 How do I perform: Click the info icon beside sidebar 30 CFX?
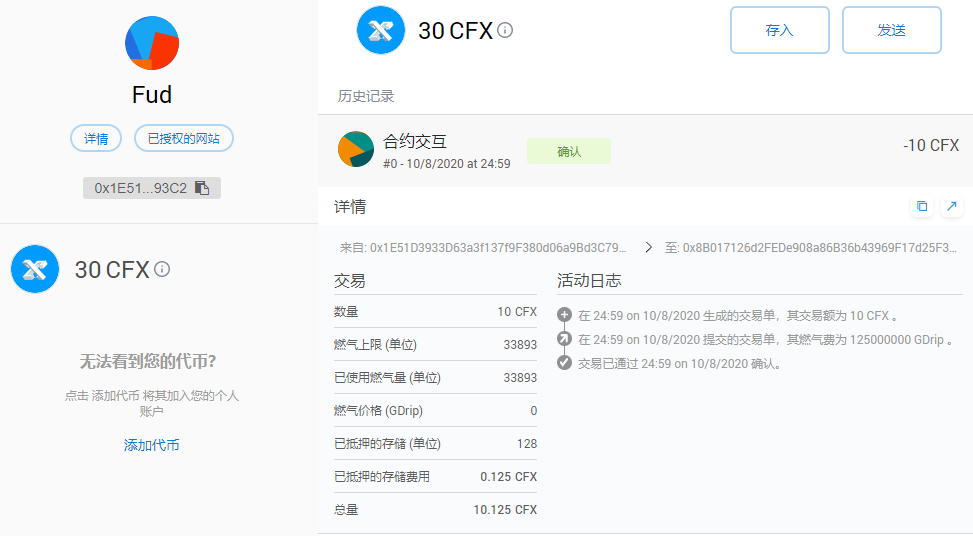point(162,269)
